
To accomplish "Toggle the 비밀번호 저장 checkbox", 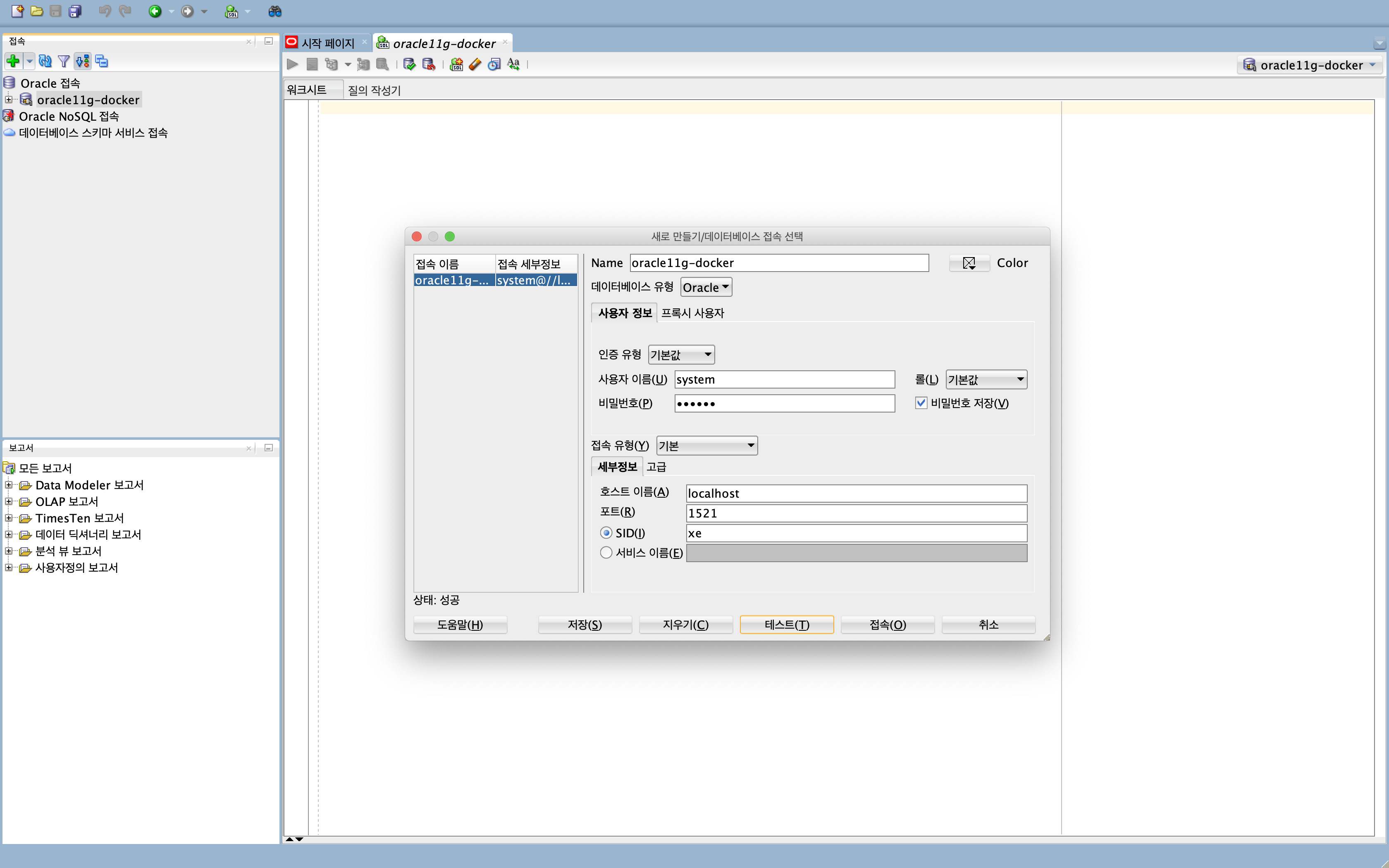I will (x=921, y=403).
